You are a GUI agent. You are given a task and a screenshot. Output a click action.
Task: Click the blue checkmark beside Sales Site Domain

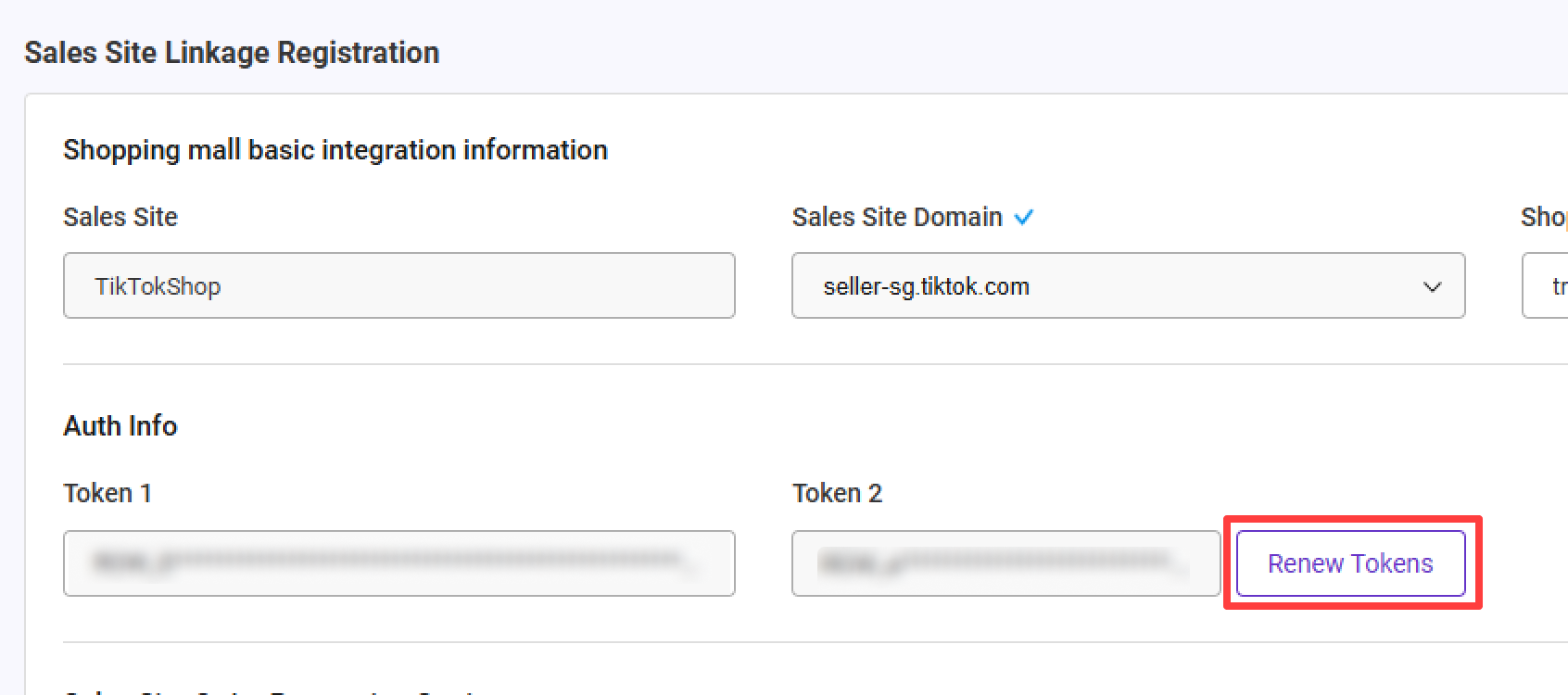(x=1024, y=218)
